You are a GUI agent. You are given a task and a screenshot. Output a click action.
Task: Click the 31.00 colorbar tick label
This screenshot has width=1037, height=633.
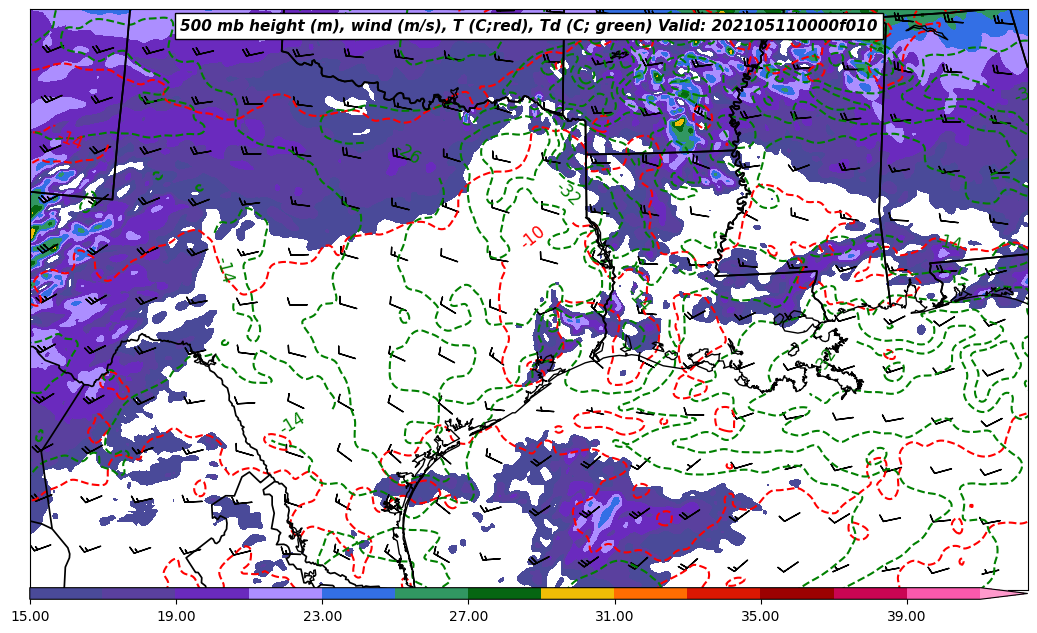[x=614, y=616]
